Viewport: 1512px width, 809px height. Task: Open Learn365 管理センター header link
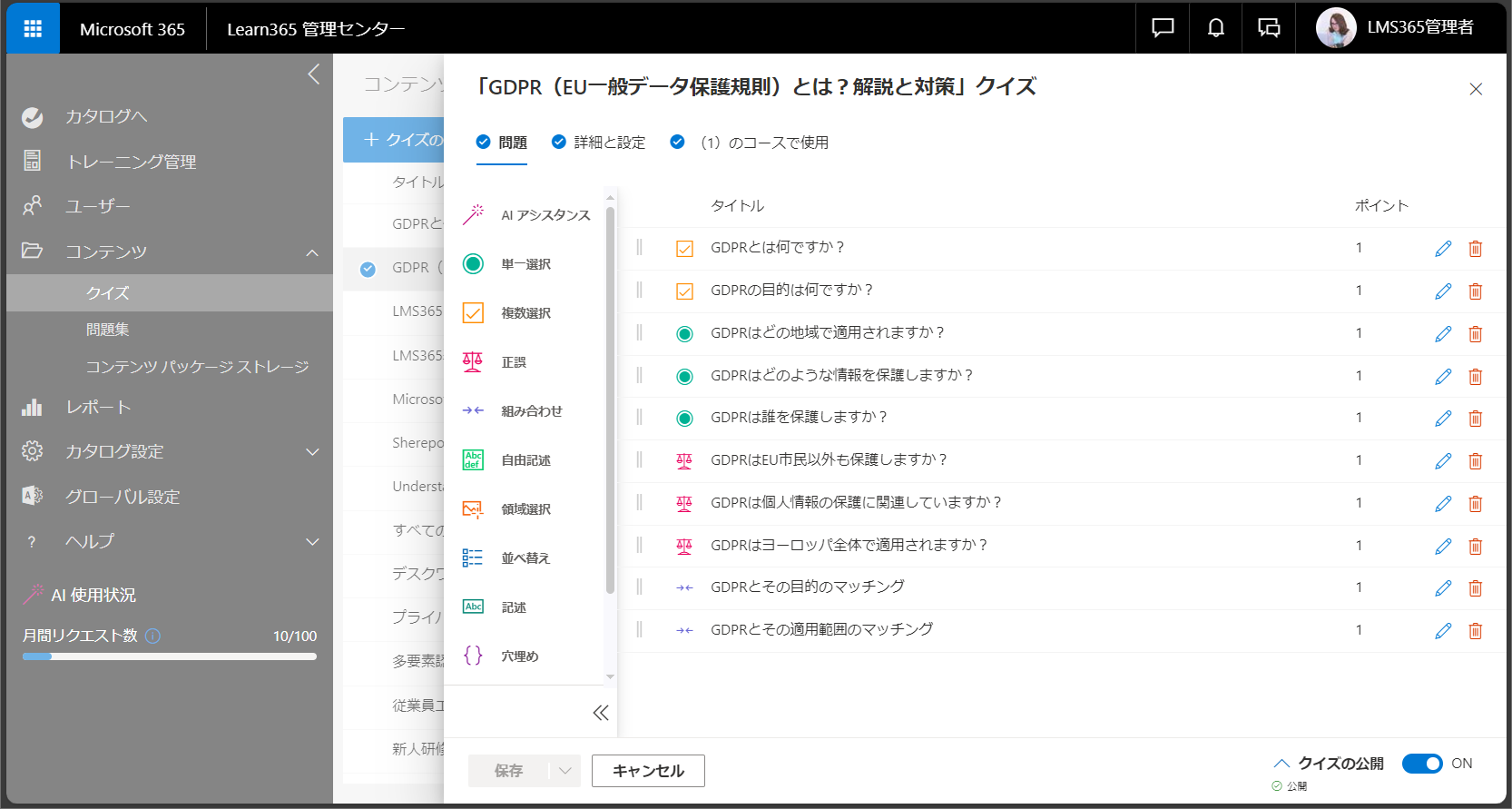coord(316,29)
